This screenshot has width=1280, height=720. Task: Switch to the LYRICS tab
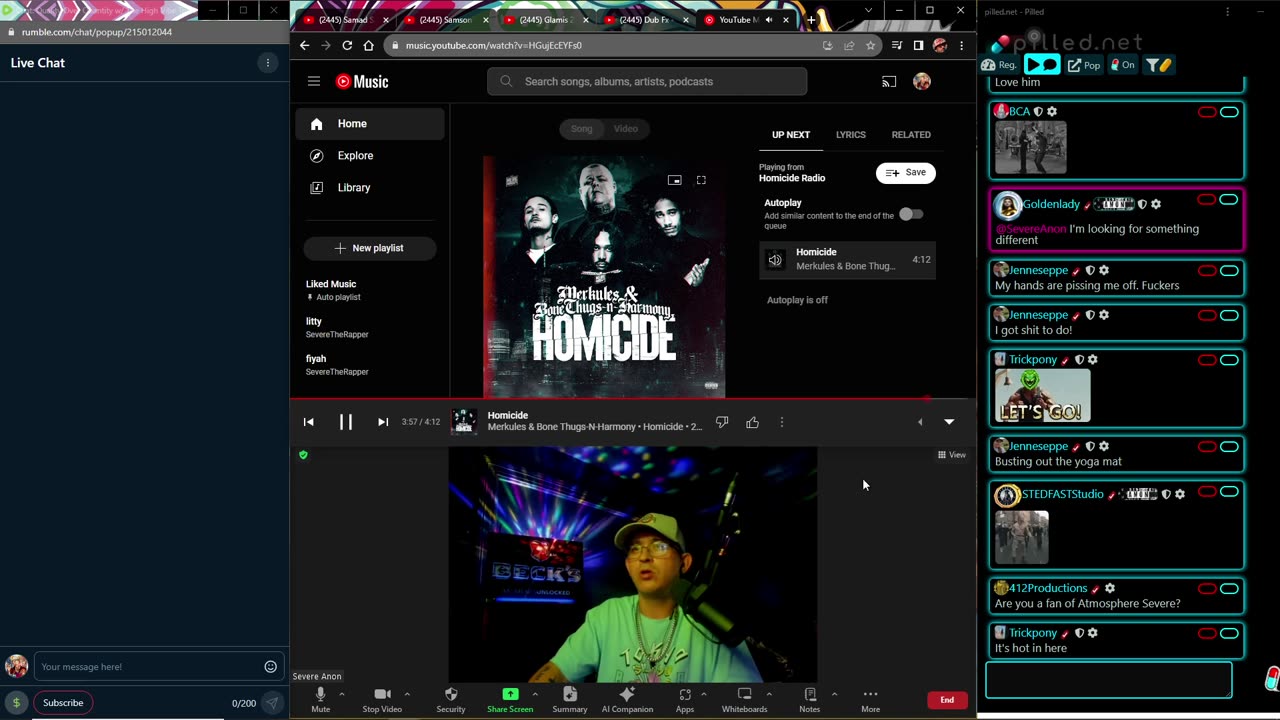pos(851,134)
